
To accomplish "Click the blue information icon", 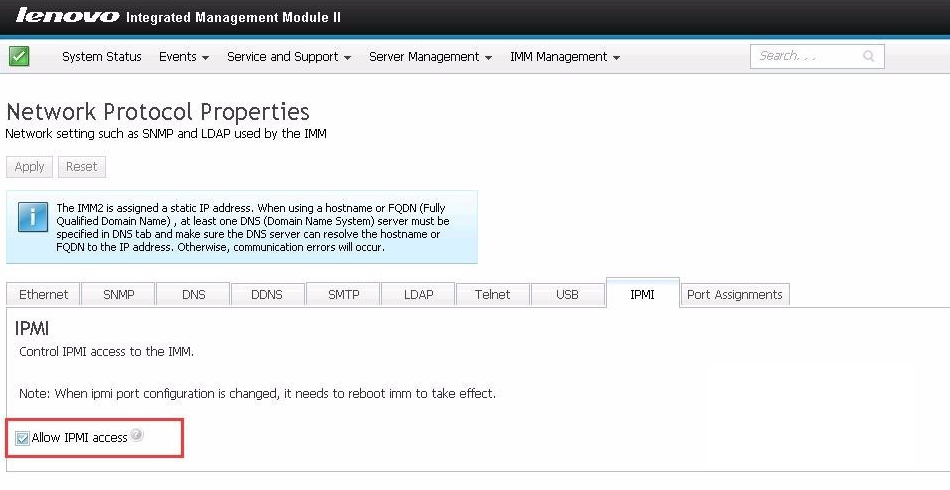I will click(33, 217).
